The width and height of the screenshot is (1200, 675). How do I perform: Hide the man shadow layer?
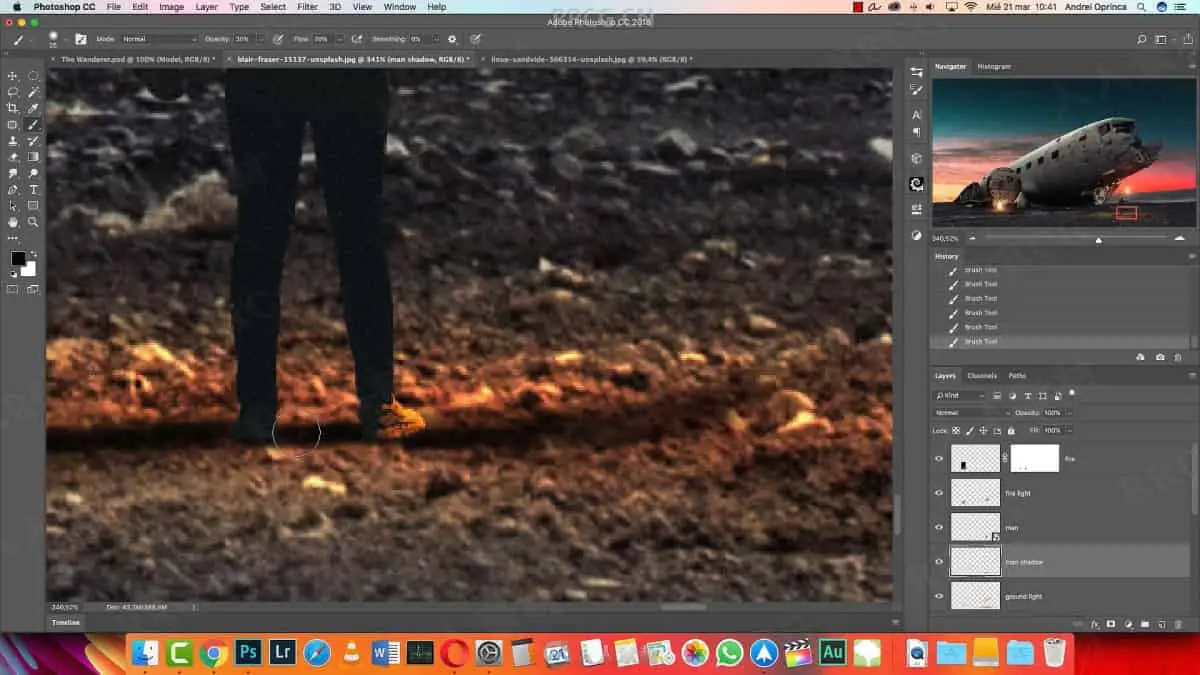click(x=939, y=562)
